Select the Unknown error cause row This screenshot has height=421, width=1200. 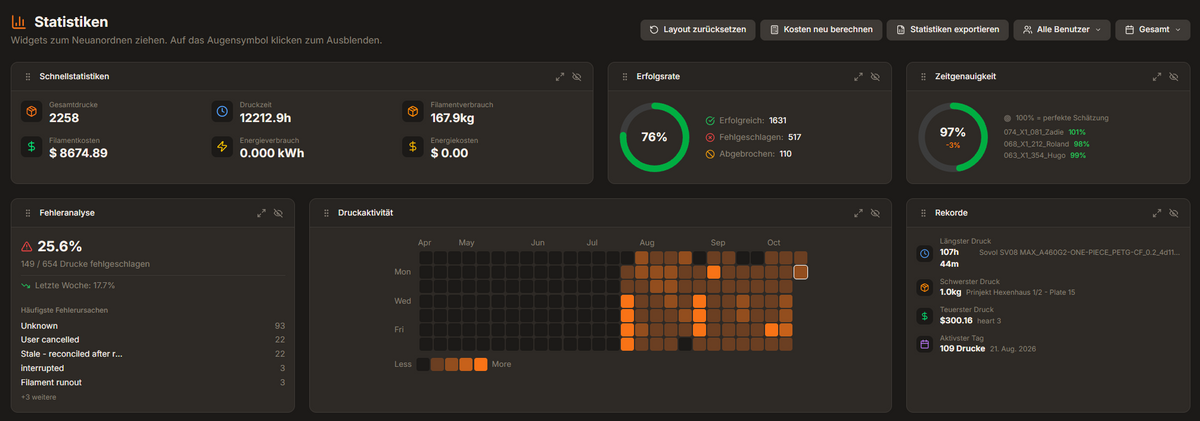(153, 326)
